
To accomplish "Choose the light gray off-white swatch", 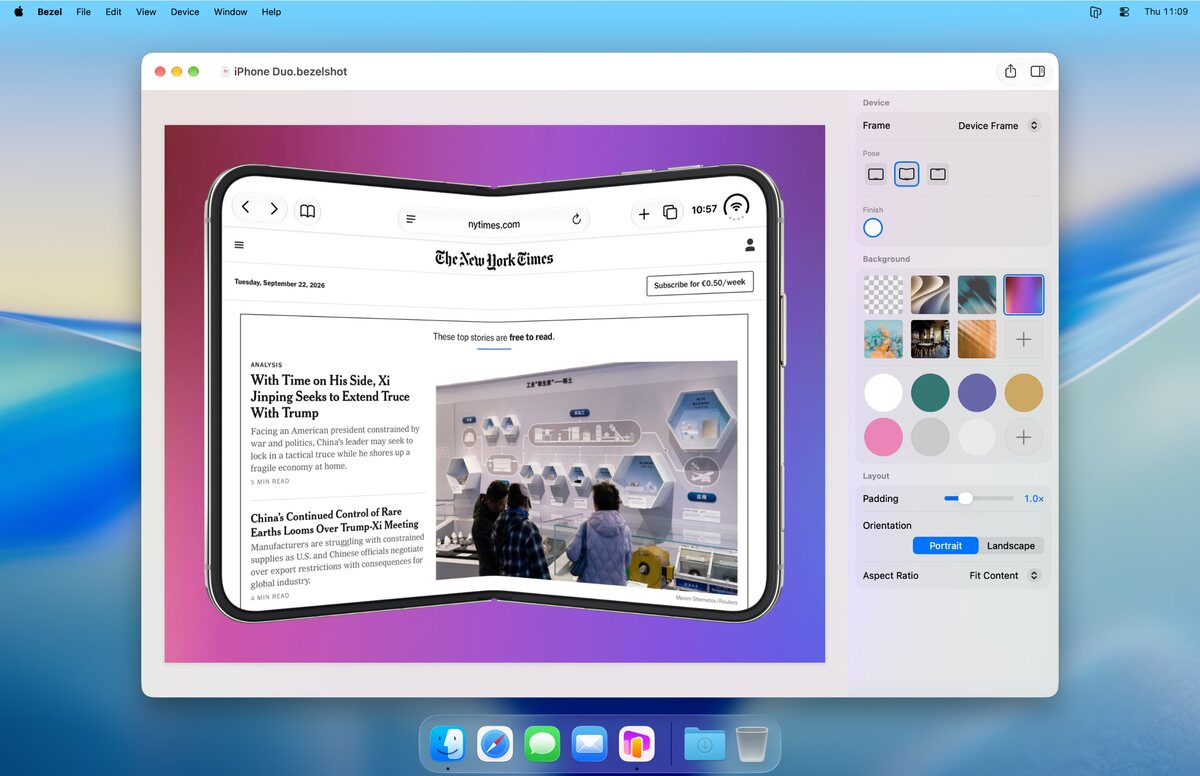I will 977,437.
